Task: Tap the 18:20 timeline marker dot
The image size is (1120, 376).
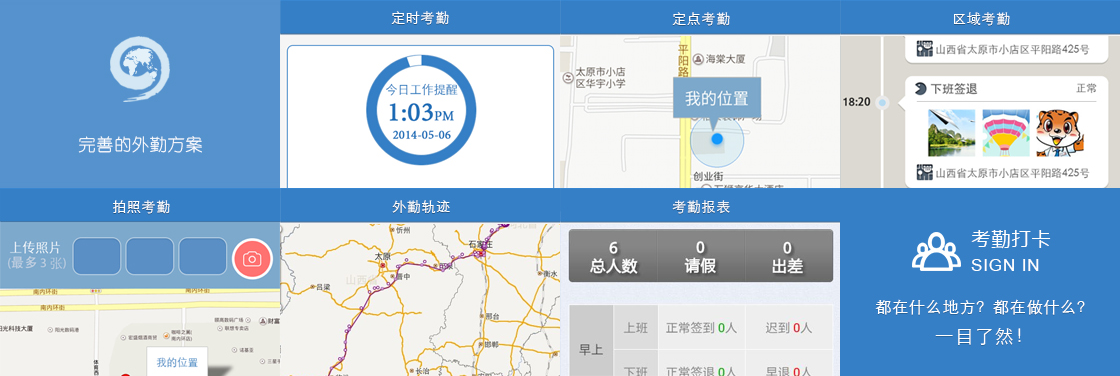Action: pos(882,103)
